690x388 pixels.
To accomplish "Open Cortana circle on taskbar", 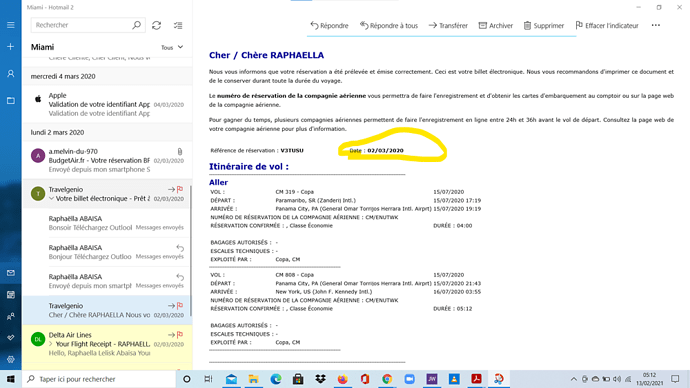I will point(187,379).
